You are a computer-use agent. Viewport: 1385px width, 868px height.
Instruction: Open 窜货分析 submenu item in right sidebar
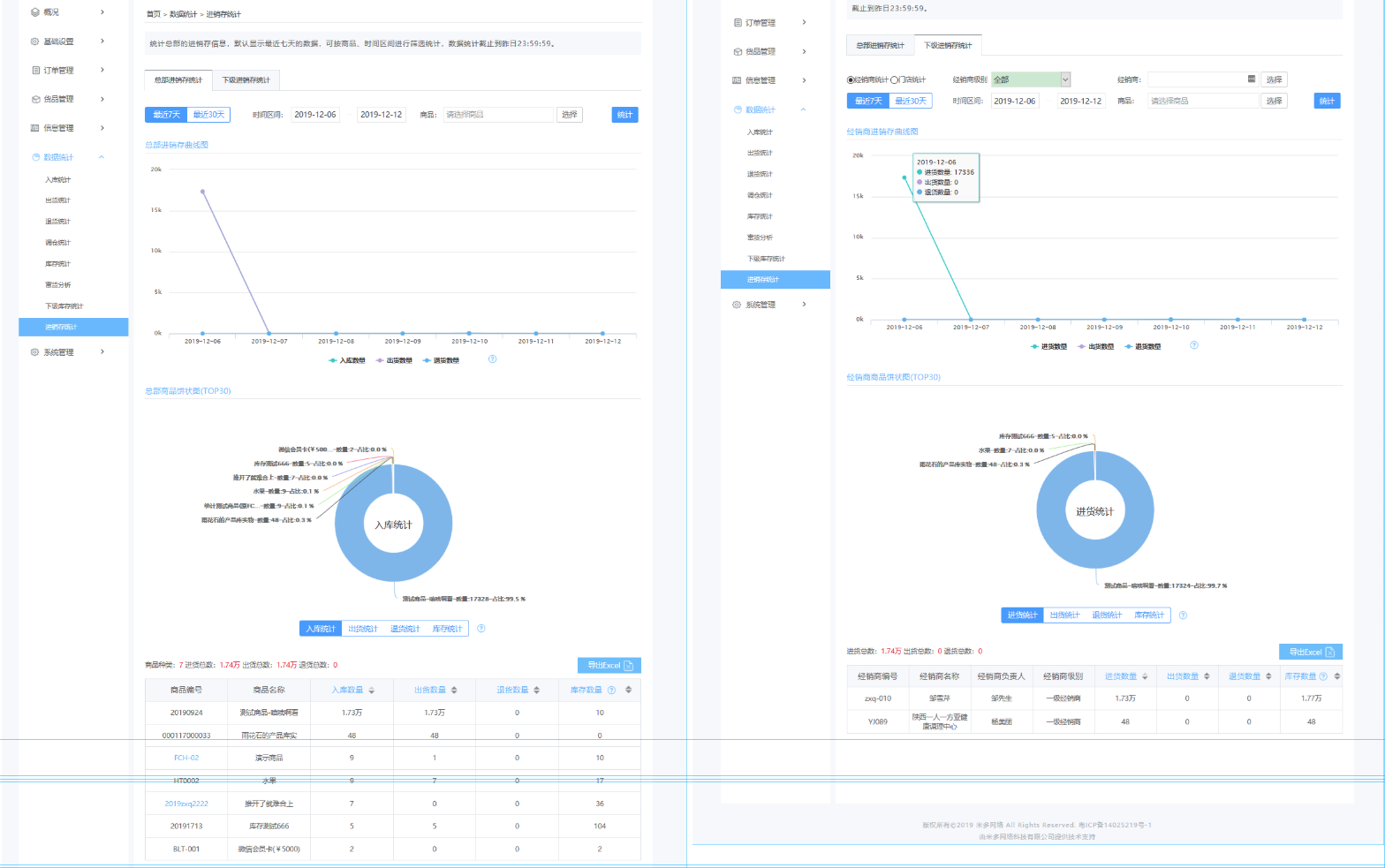tap(760, 238)
